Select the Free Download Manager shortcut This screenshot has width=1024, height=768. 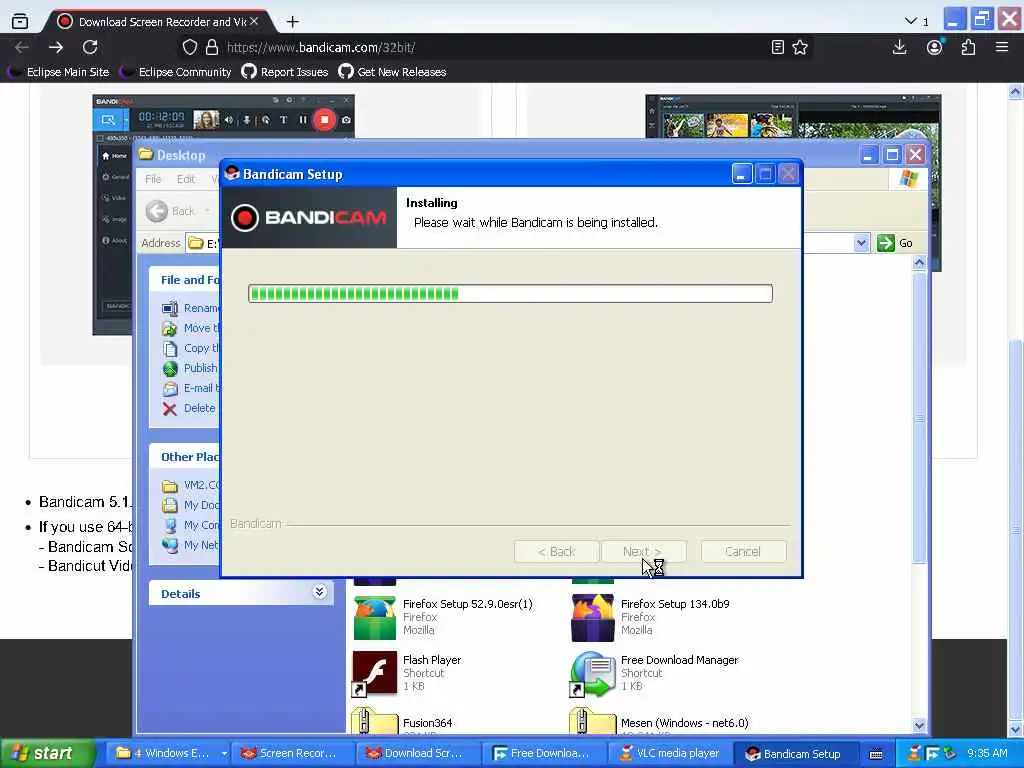pos(654,673)
